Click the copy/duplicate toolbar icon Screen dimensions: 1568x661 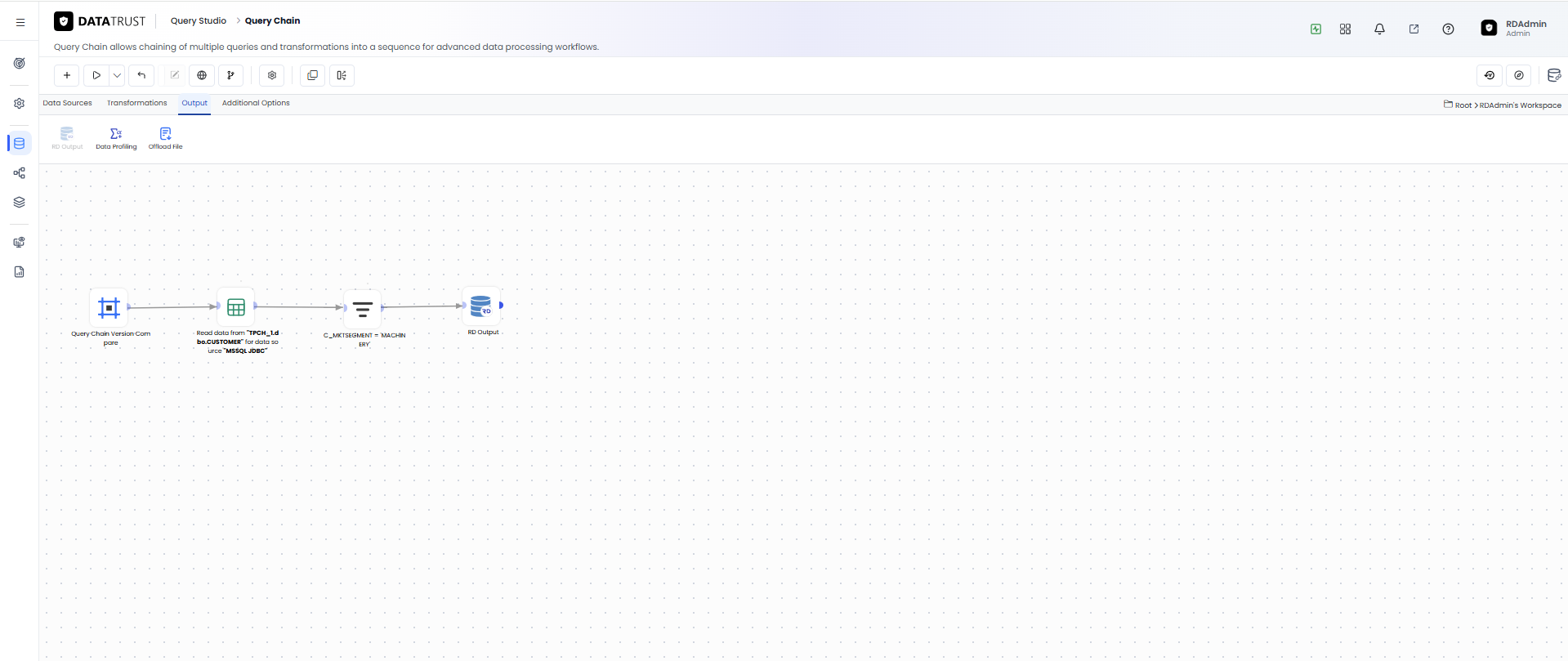(x=312, y=75)
